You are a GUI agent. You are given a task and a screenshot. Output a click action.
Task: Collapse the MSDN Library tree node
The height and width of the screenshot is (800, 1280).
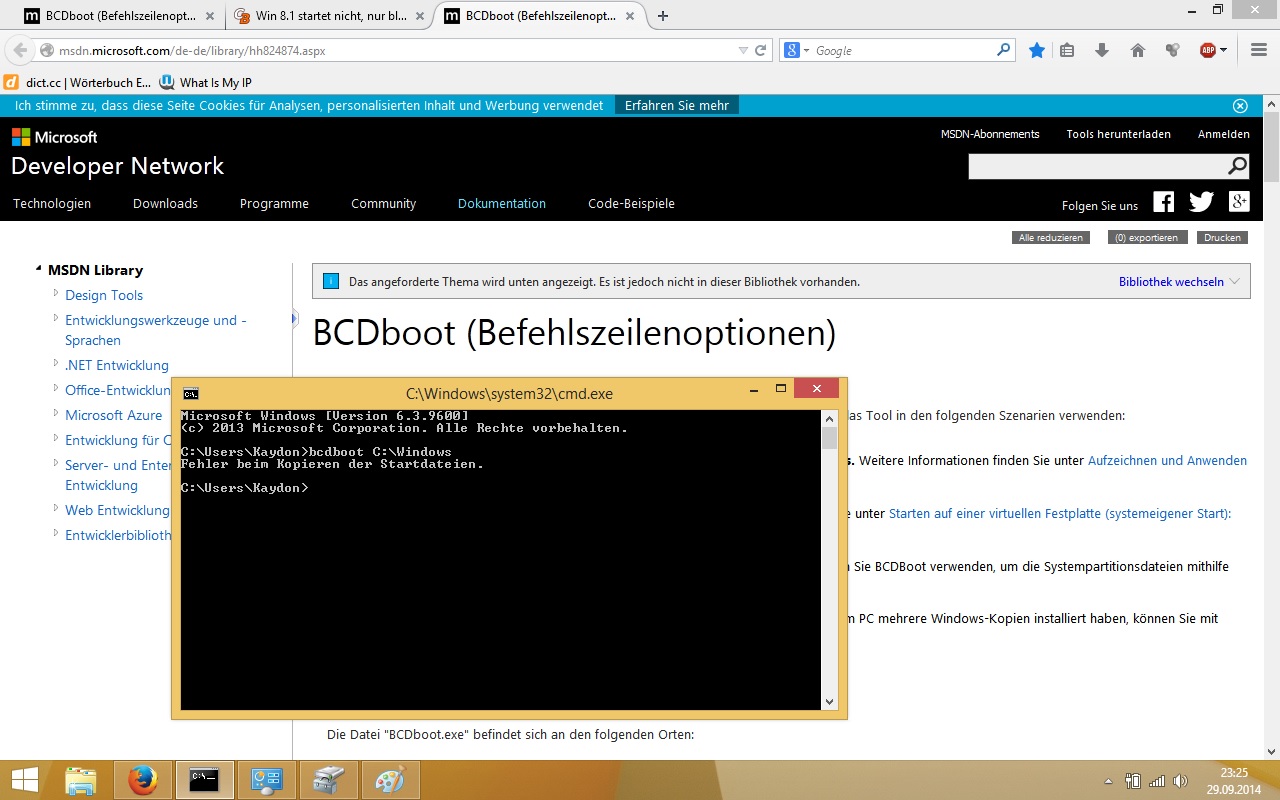(38, 268)
